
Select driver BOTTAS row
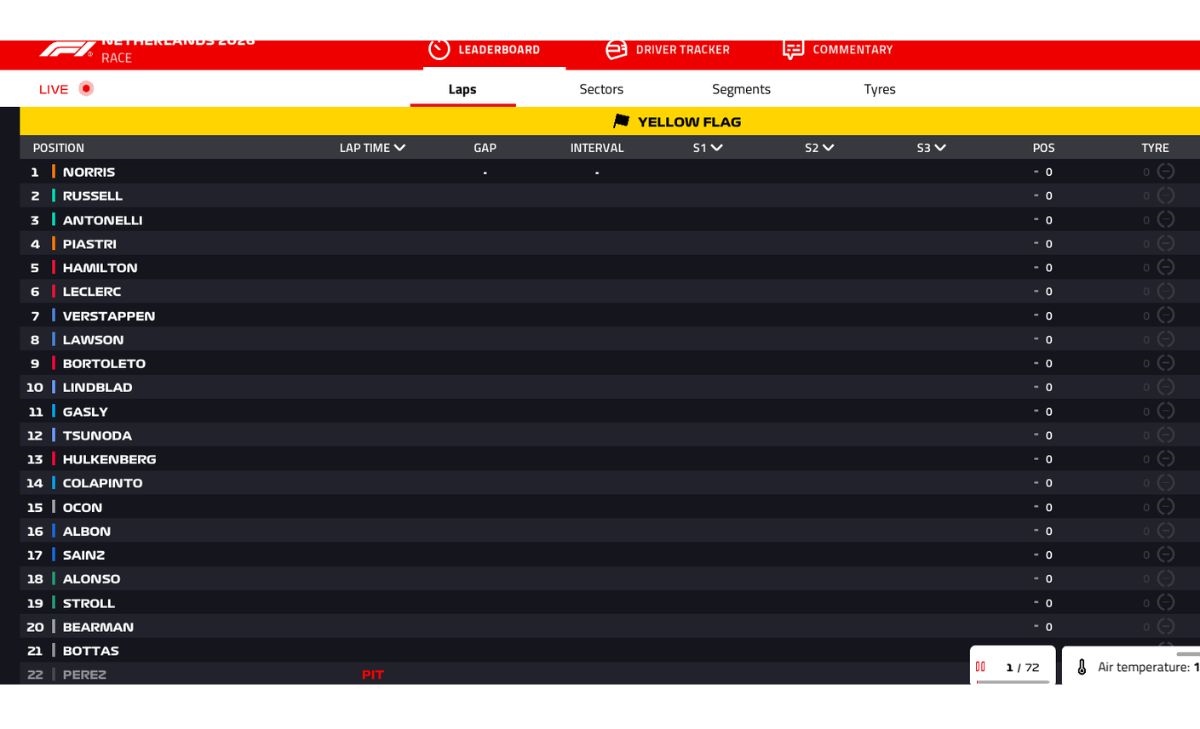click(x=610, y=651)
